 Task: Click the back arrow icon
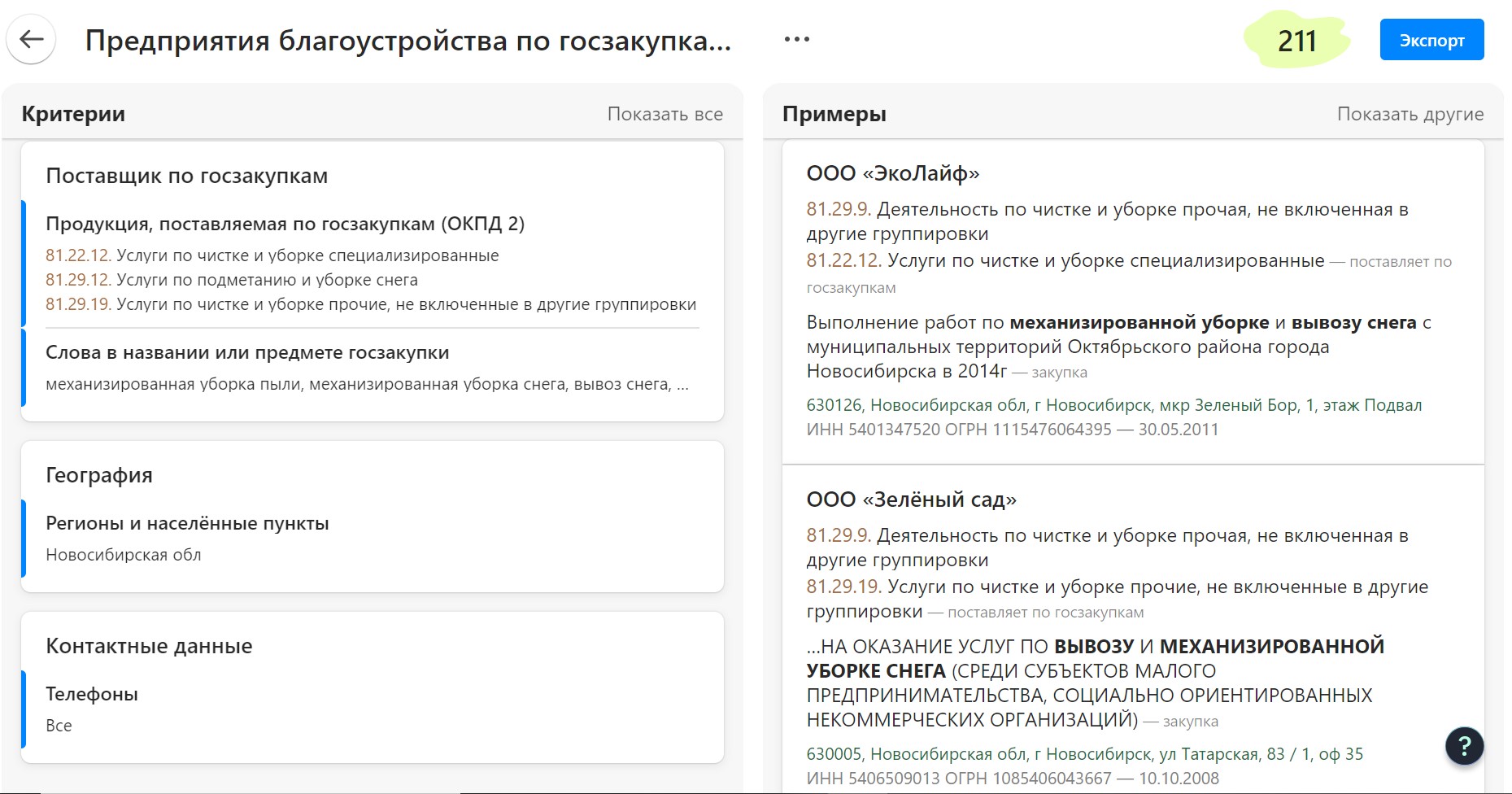click(x=31, y=40)
